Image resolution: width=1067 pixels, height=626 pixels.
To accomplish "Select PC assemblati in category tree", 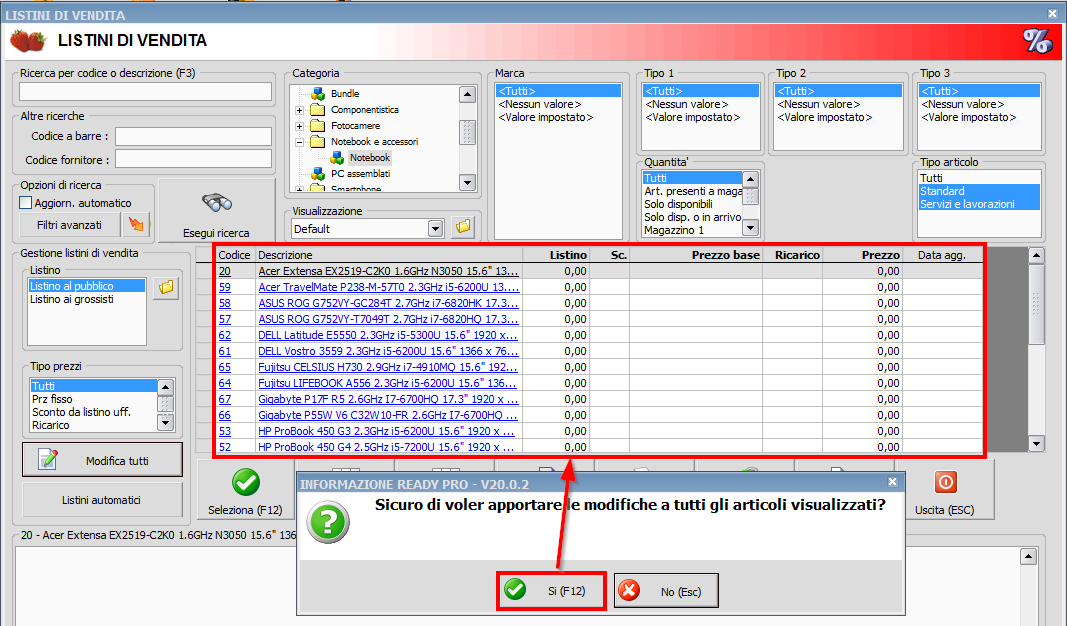I will 361,174.
